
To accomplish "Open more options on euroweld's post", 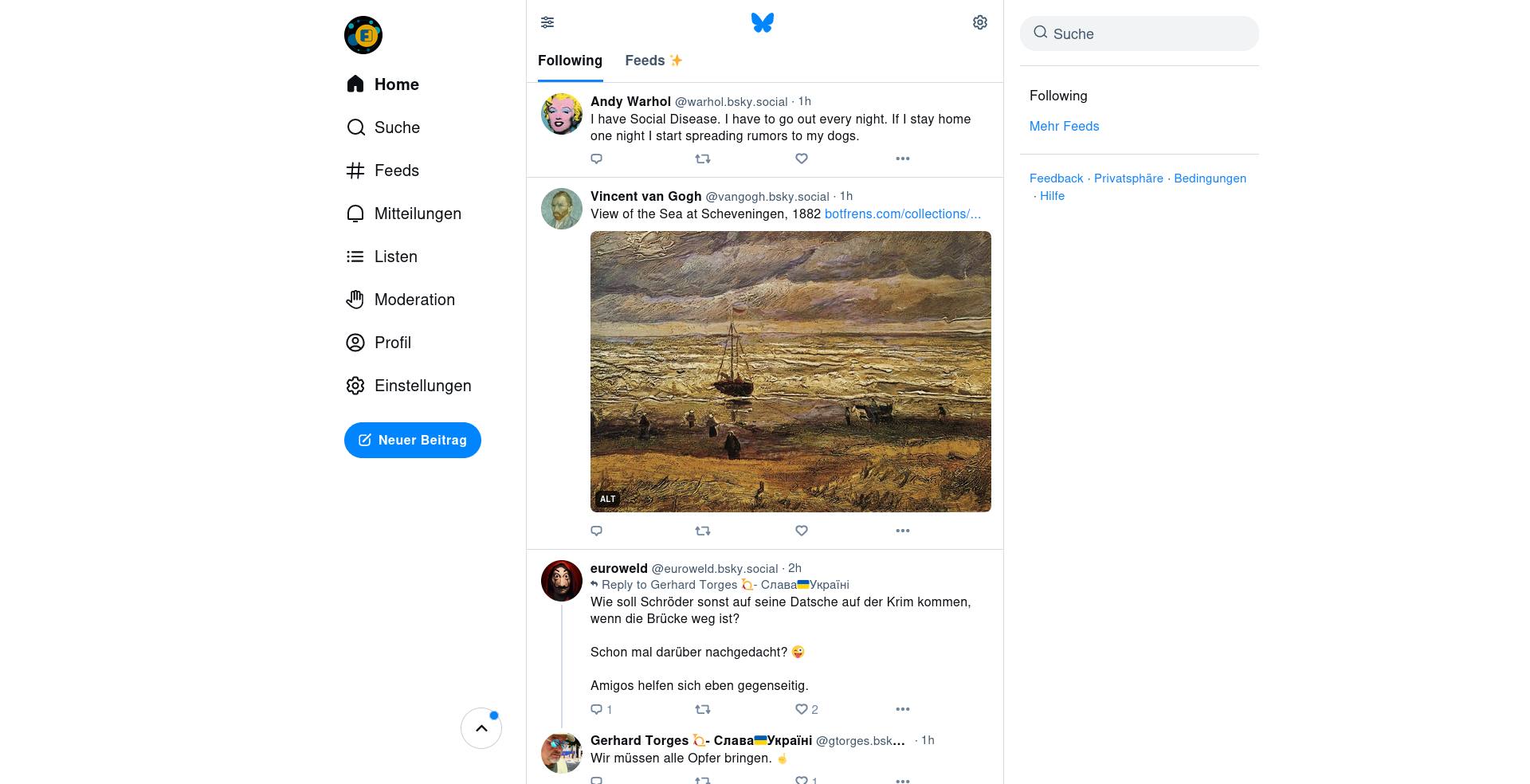I will click(902, 709).
